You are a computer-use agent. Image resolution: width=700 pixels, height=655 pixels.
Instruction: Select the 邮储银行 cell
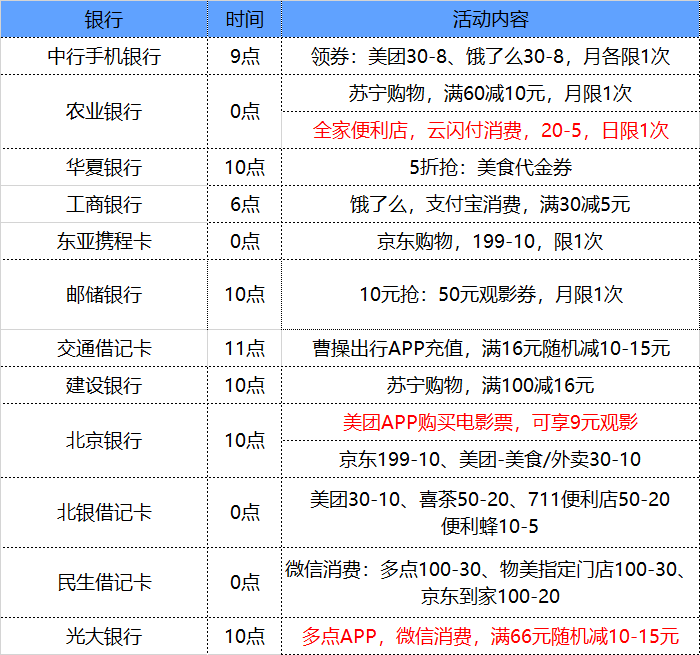point(104,295)
